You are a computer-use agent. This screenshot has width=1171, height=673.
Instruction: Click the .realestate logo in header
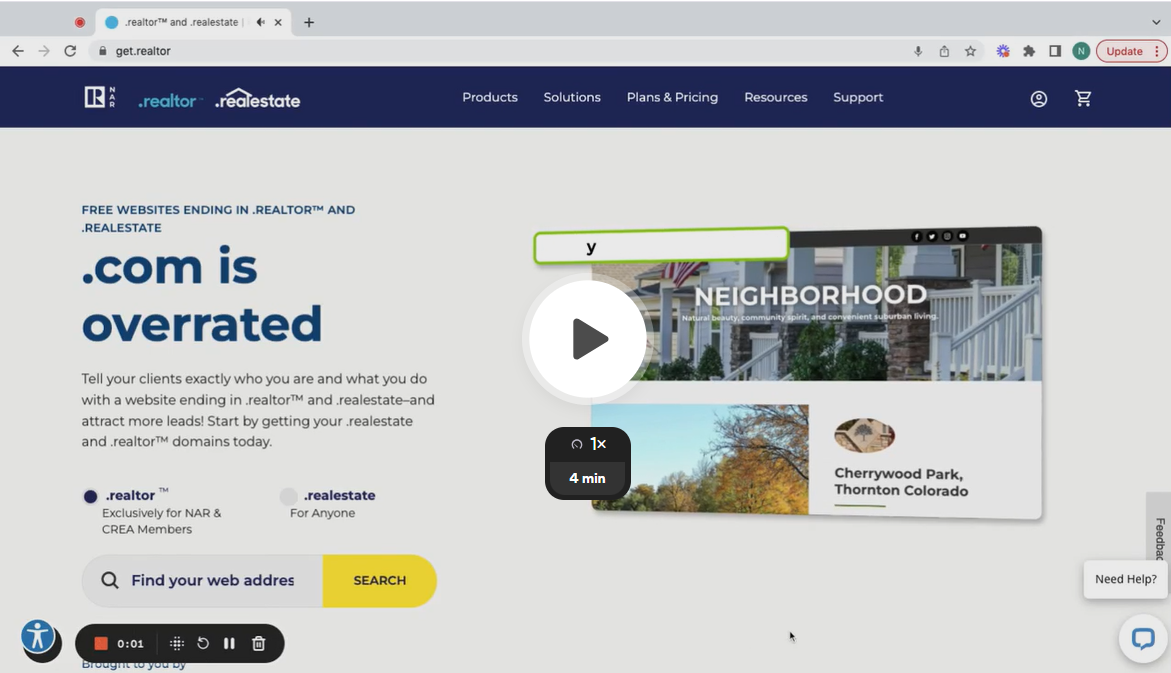point(258,99)
